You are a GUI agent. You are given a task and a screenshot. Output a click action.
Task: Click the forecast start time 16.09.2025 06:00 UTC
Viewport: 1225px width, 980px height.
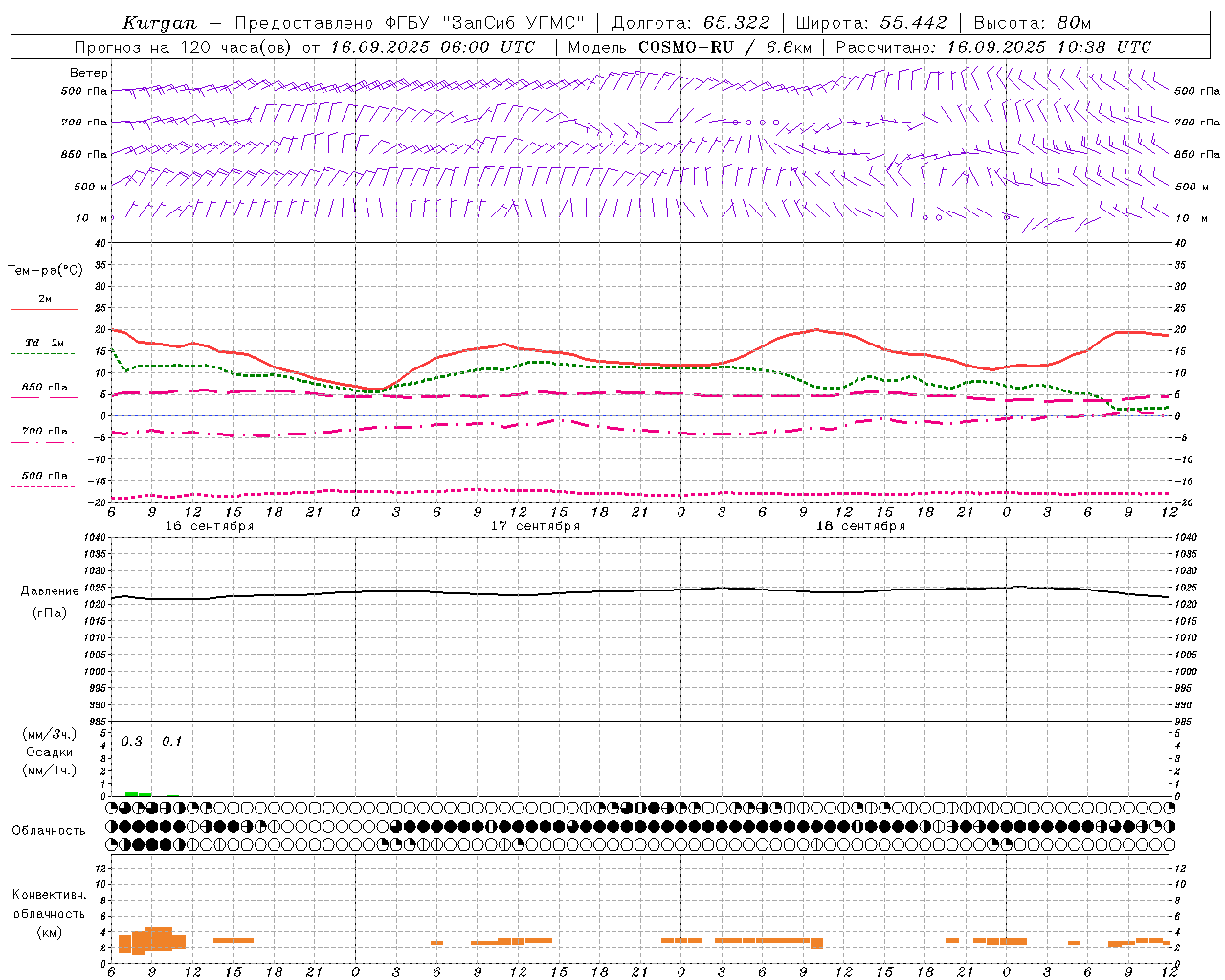[433, 47]
